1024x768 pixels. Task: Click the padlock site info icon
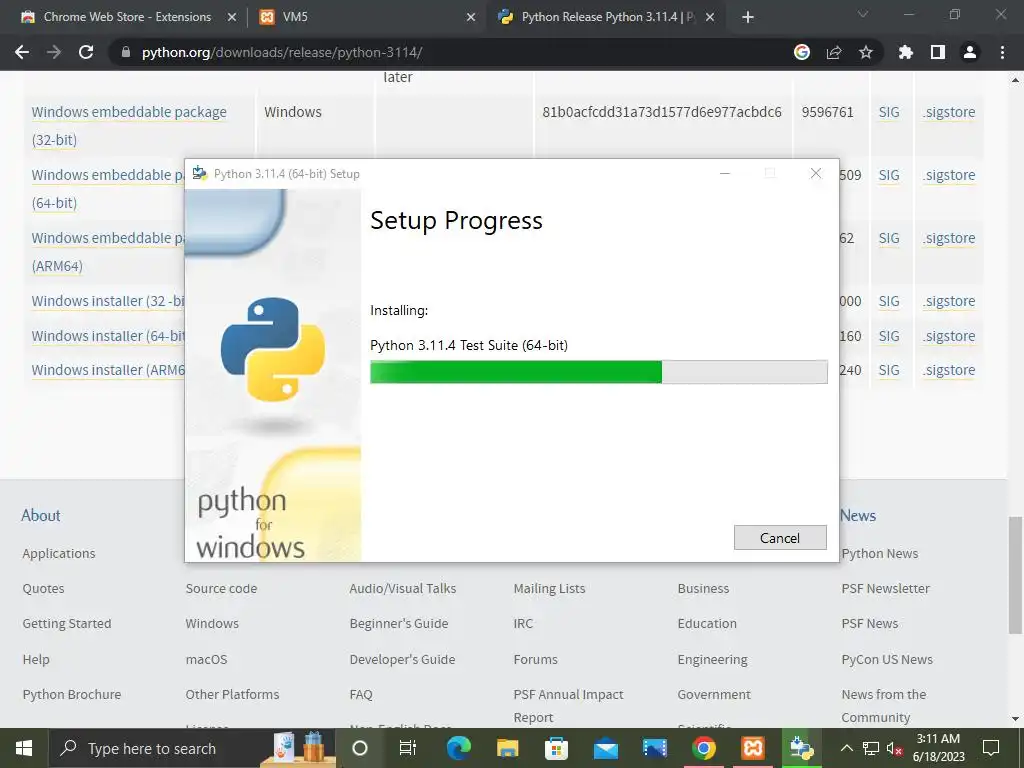coord(126,52)
